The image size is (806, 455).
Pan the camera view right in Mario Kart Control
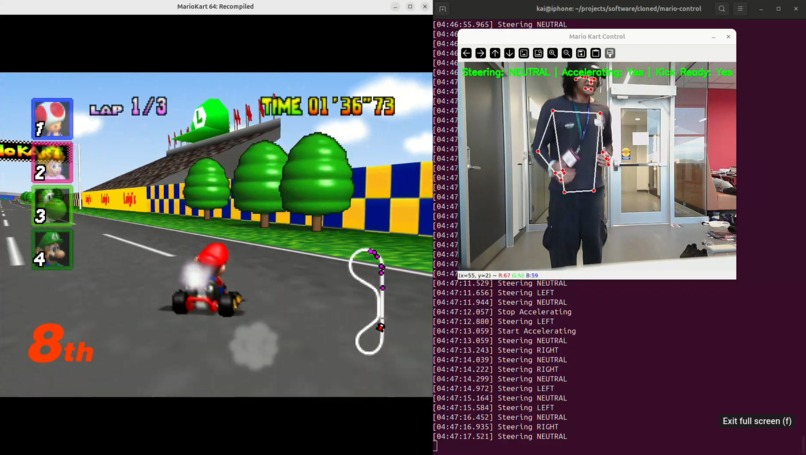point(481,53)
